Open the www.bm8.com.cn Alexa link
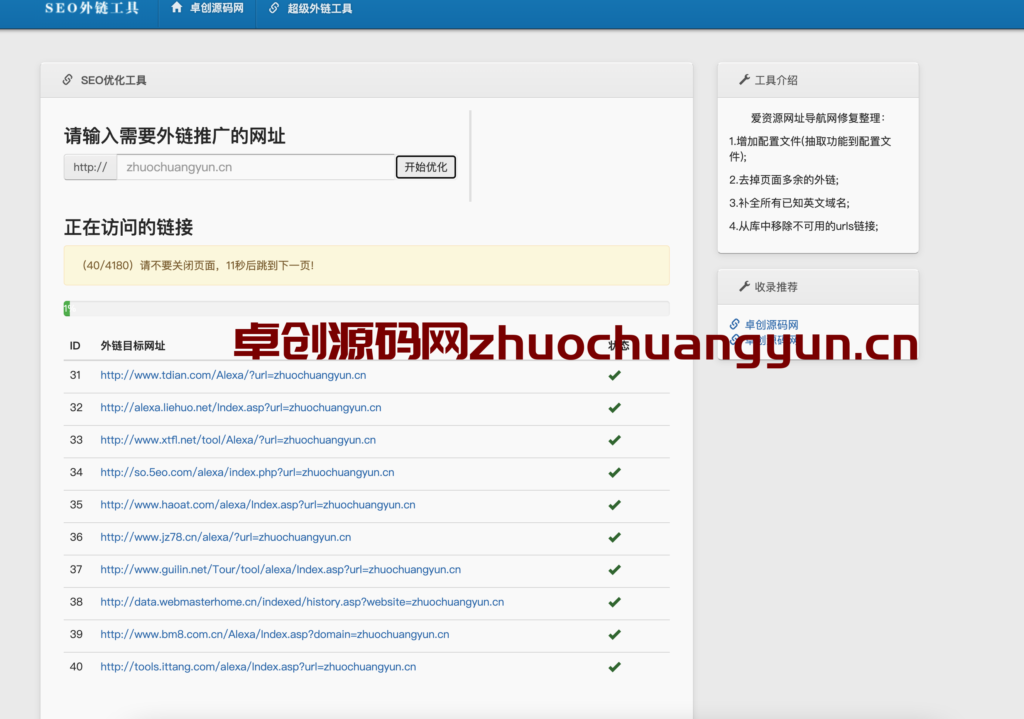The image size is (1024, 719). point(274,635)
